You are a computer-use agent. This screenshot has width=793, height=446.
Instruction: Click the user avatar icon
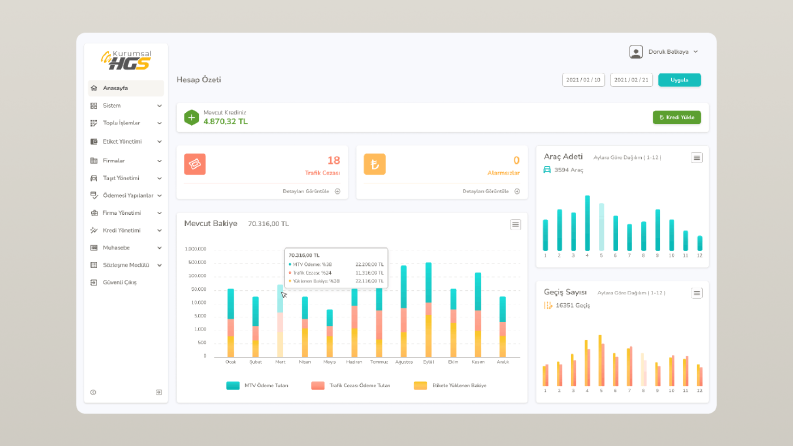coord(636,52)
